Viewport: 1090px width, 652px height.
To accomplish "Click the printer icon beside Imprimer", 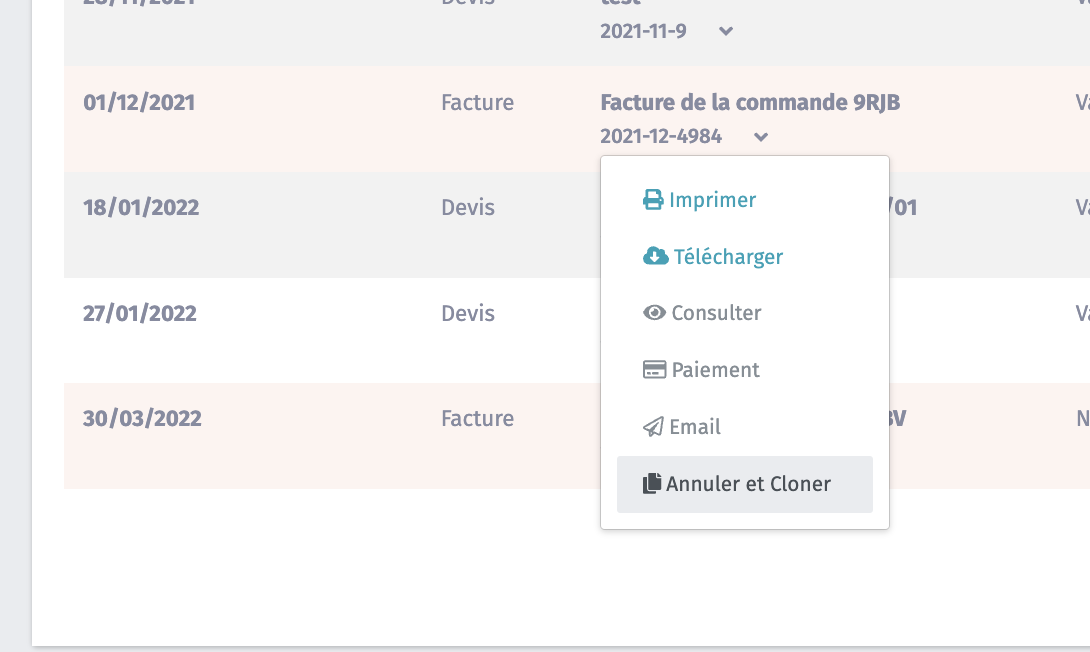I will 653,200.
